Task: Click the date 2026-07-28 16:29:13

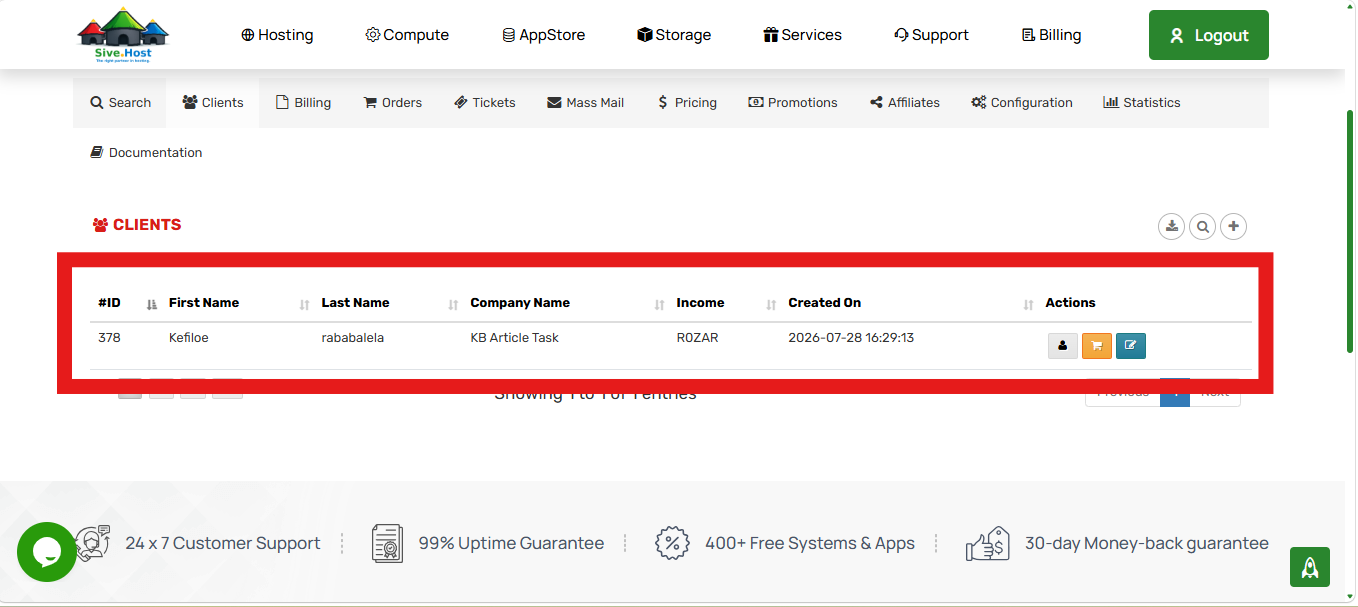Action: click(851, 338)
